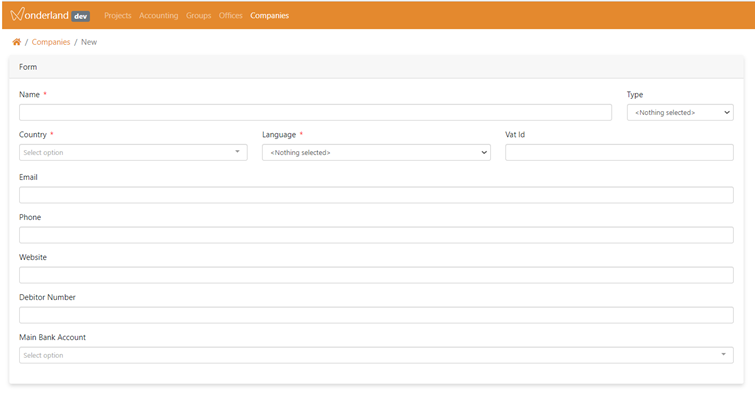This screenshot has width=755, height=395.
Task: Click the Debitor Number label
Action: [x=47, y=297]
